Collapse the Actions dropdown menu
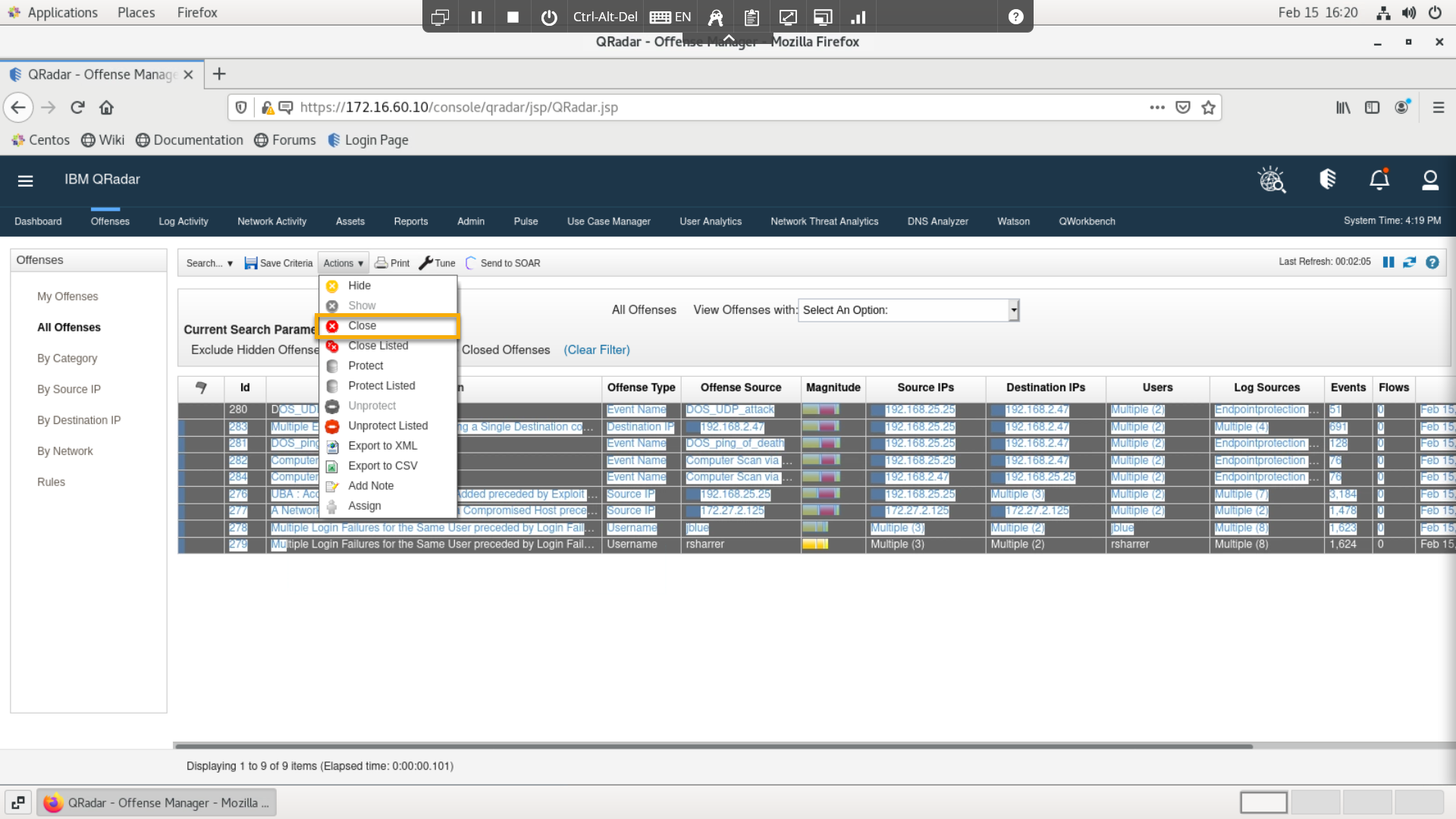Screen dimensions: 1456x819 click(x=343, y=263)
